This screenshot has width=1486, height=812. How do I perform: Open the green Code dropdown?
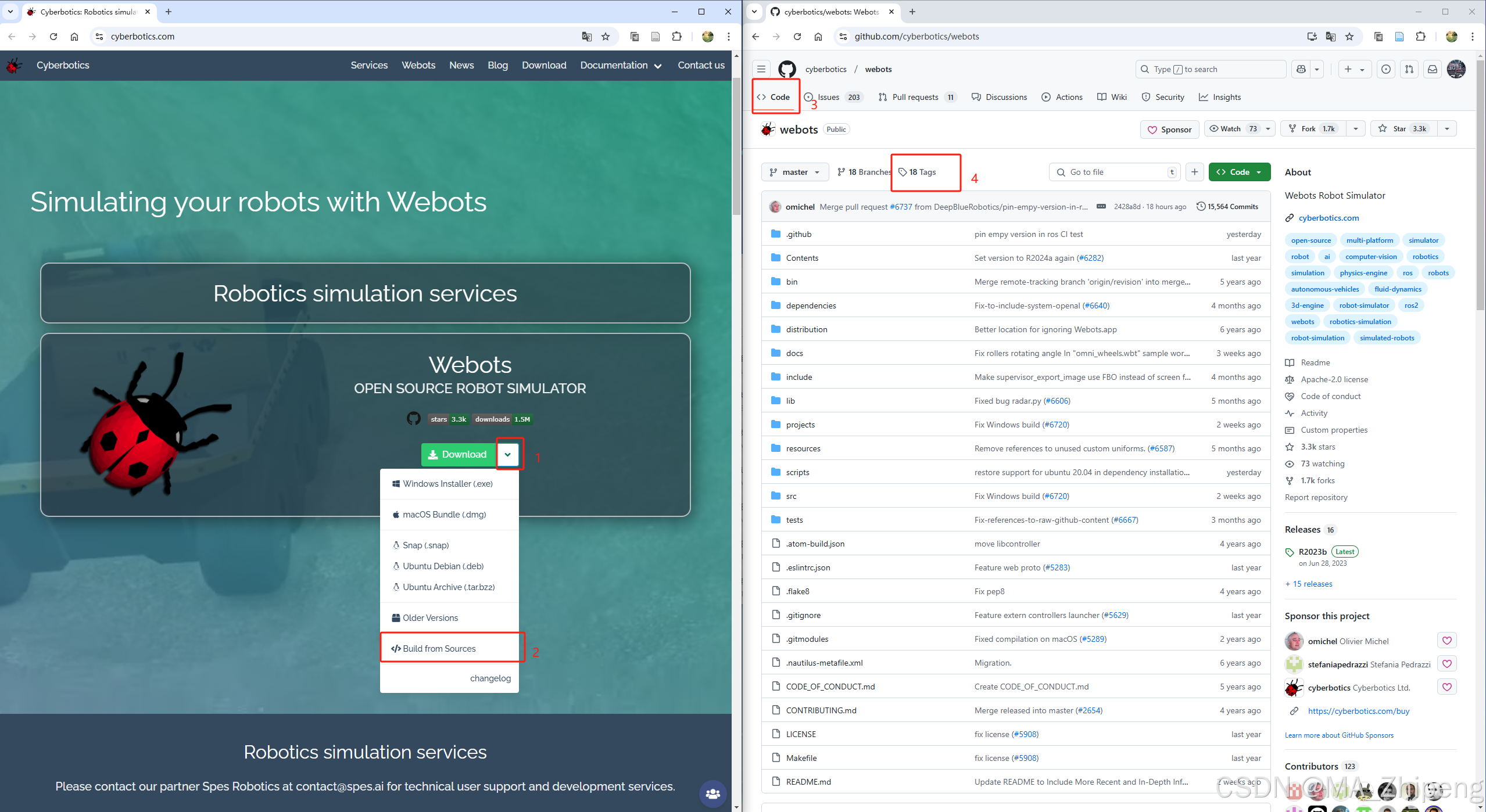[x=1239, y=172]
